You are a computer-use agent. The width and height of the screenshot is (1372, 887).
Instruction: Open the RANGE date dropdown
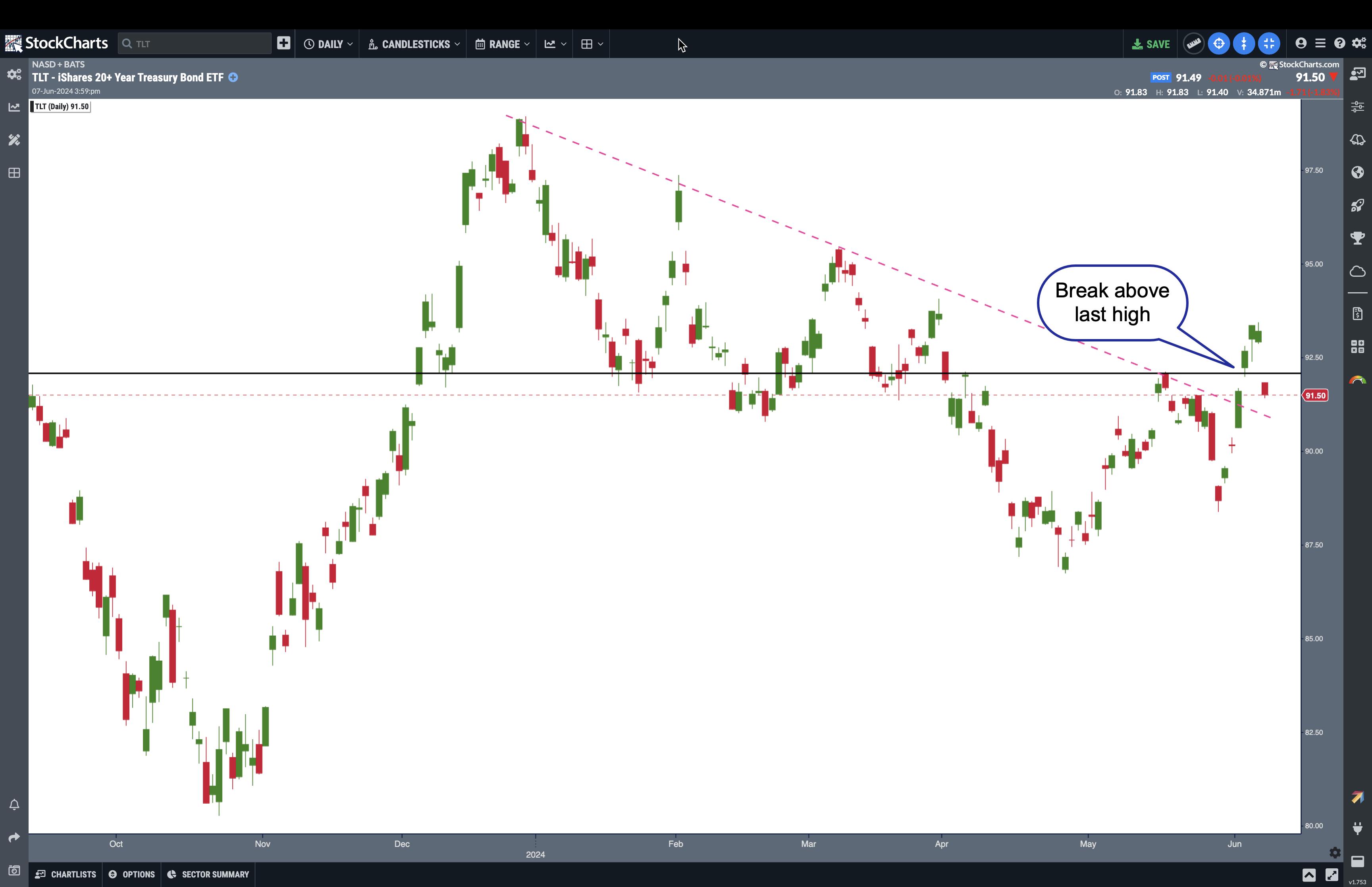pos(502,44)
